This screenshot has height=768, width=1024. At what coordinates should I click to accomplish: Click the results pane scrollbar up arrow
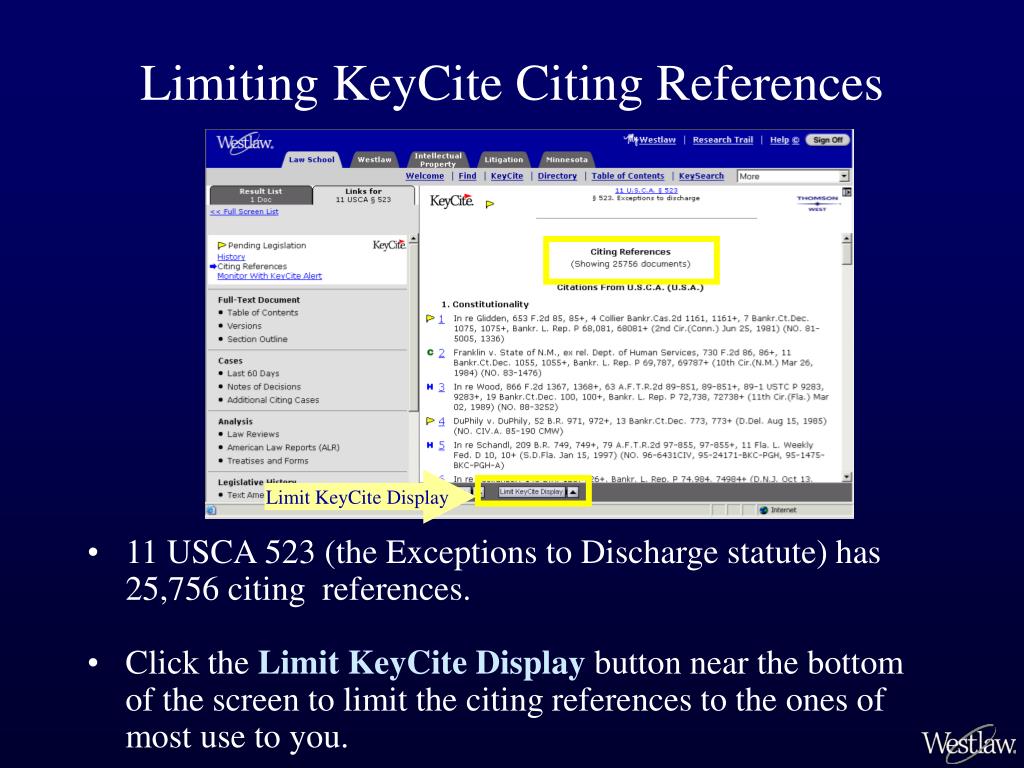[x=847, y=238]
